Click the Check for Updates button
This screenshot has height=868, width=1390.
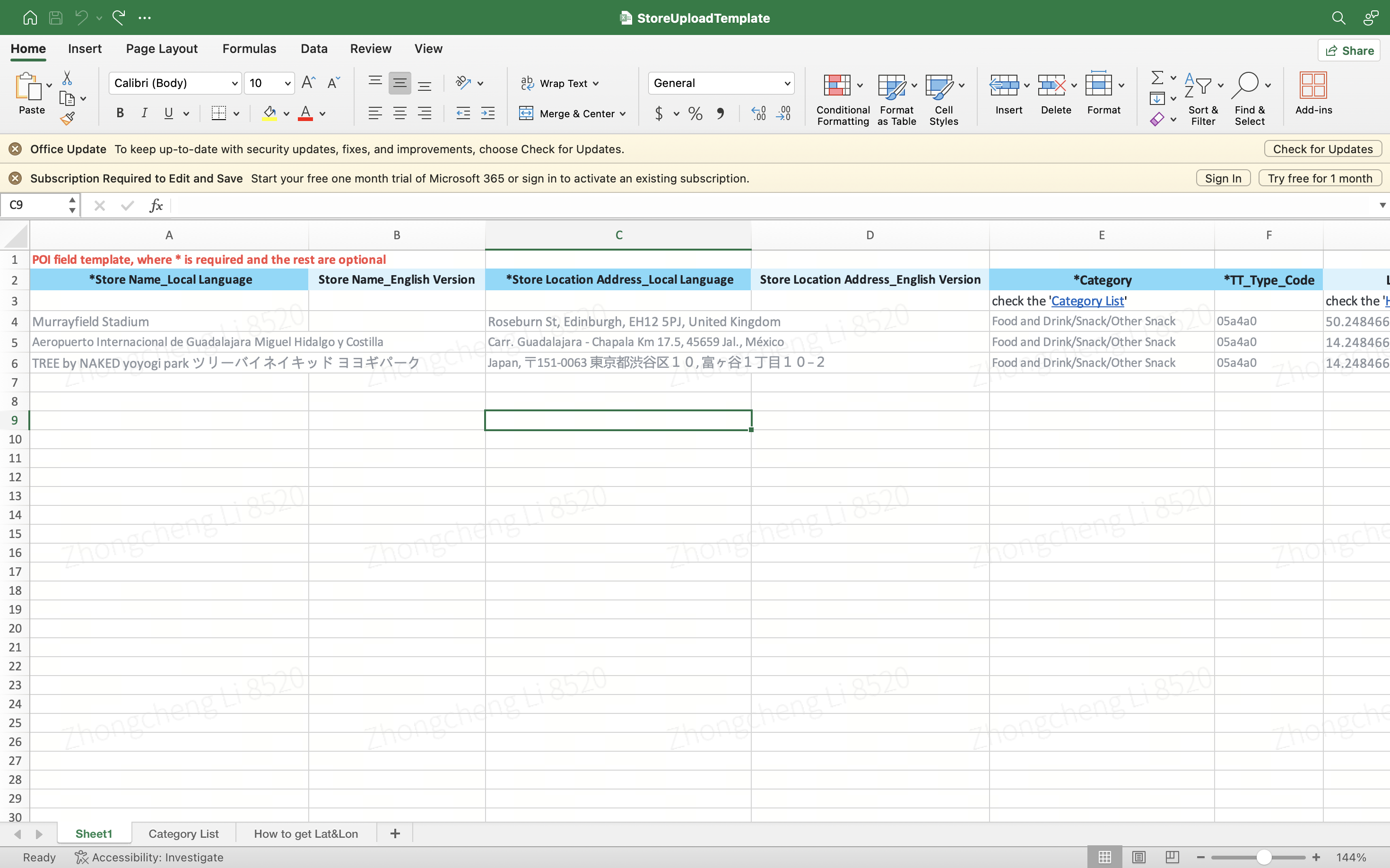(1322, 149)
